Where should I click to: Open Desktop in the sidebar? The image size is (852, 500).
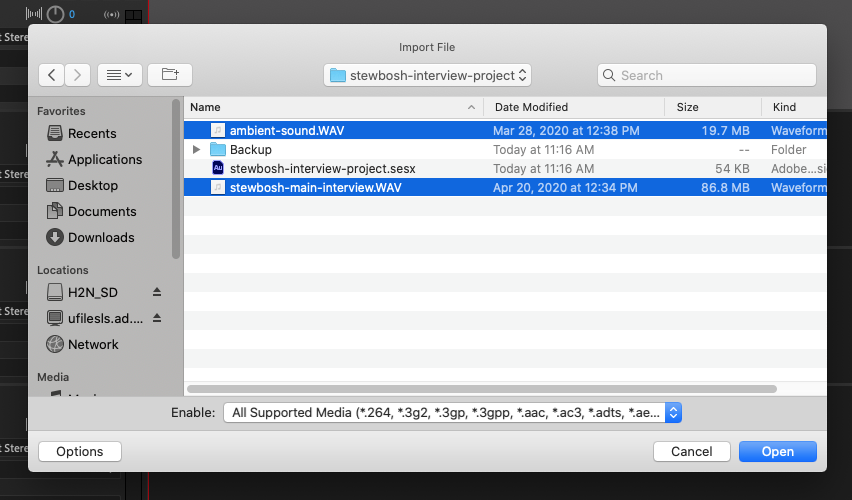tap(92, 185)
